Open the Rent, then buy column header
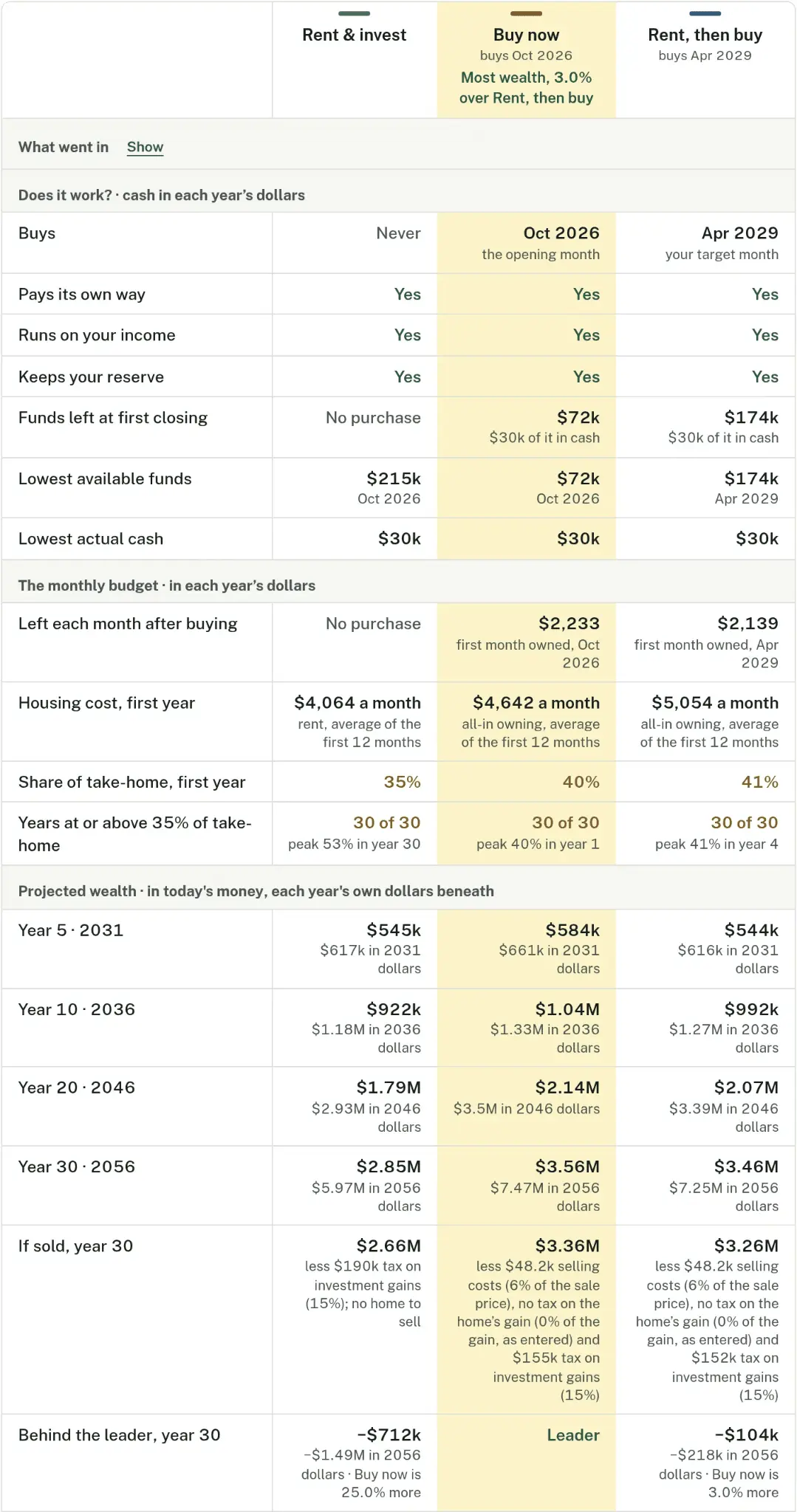The image size is (797, 1512). (705, 35)
